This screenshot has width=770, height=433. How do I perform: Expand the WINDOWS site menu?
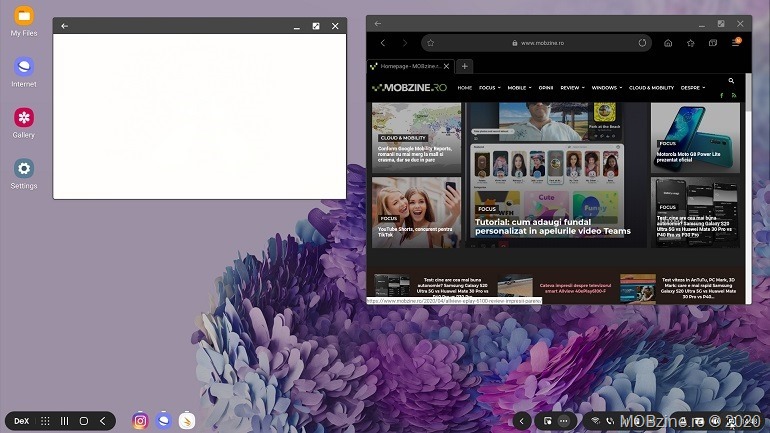tap(606, 88)
